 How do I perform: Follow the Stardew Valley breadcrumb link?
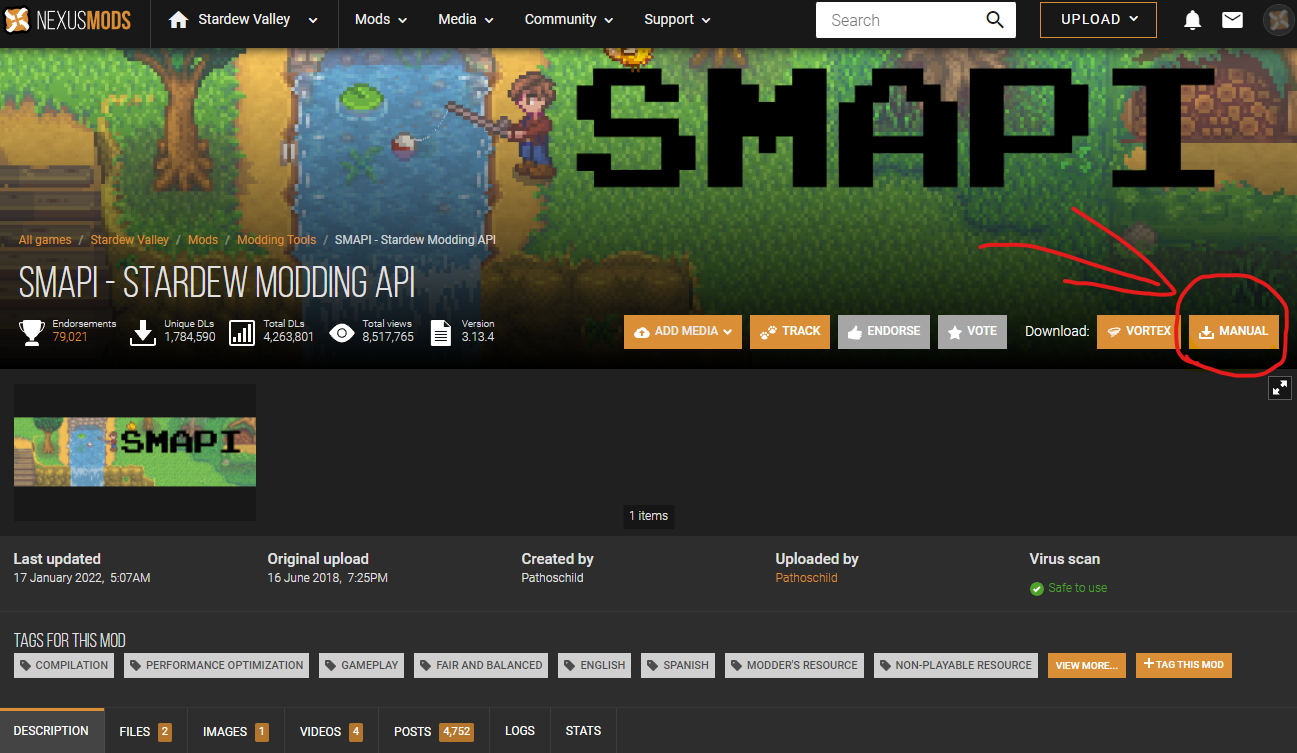point(130,240)
